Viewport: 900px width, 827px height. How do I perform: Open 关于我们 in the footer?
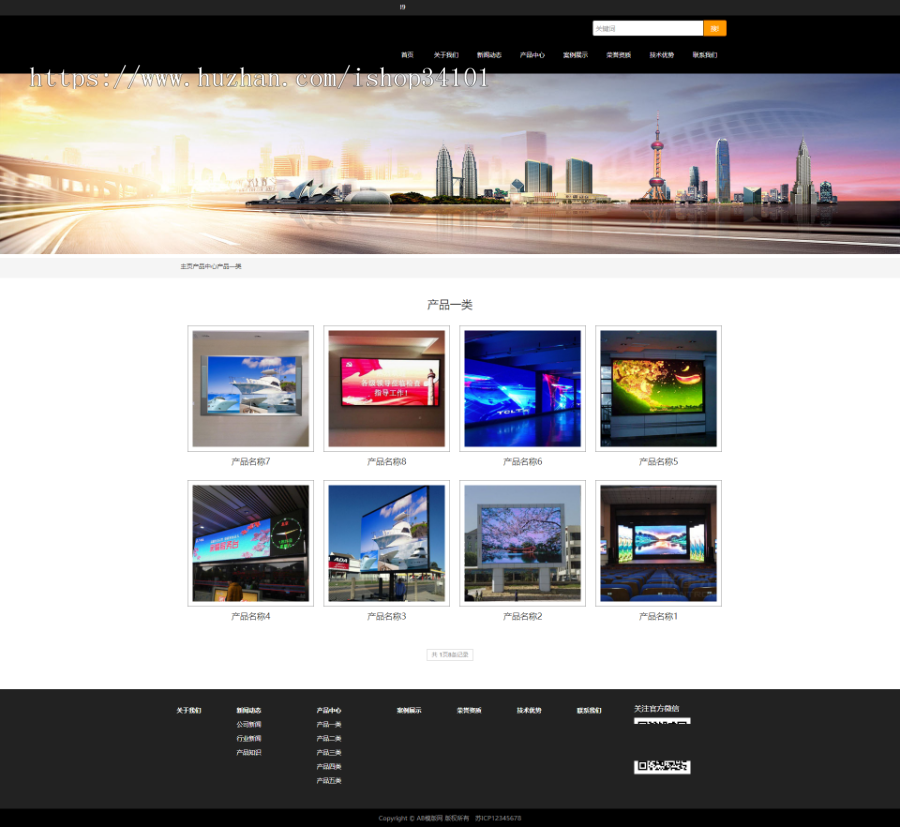[189, 710]
